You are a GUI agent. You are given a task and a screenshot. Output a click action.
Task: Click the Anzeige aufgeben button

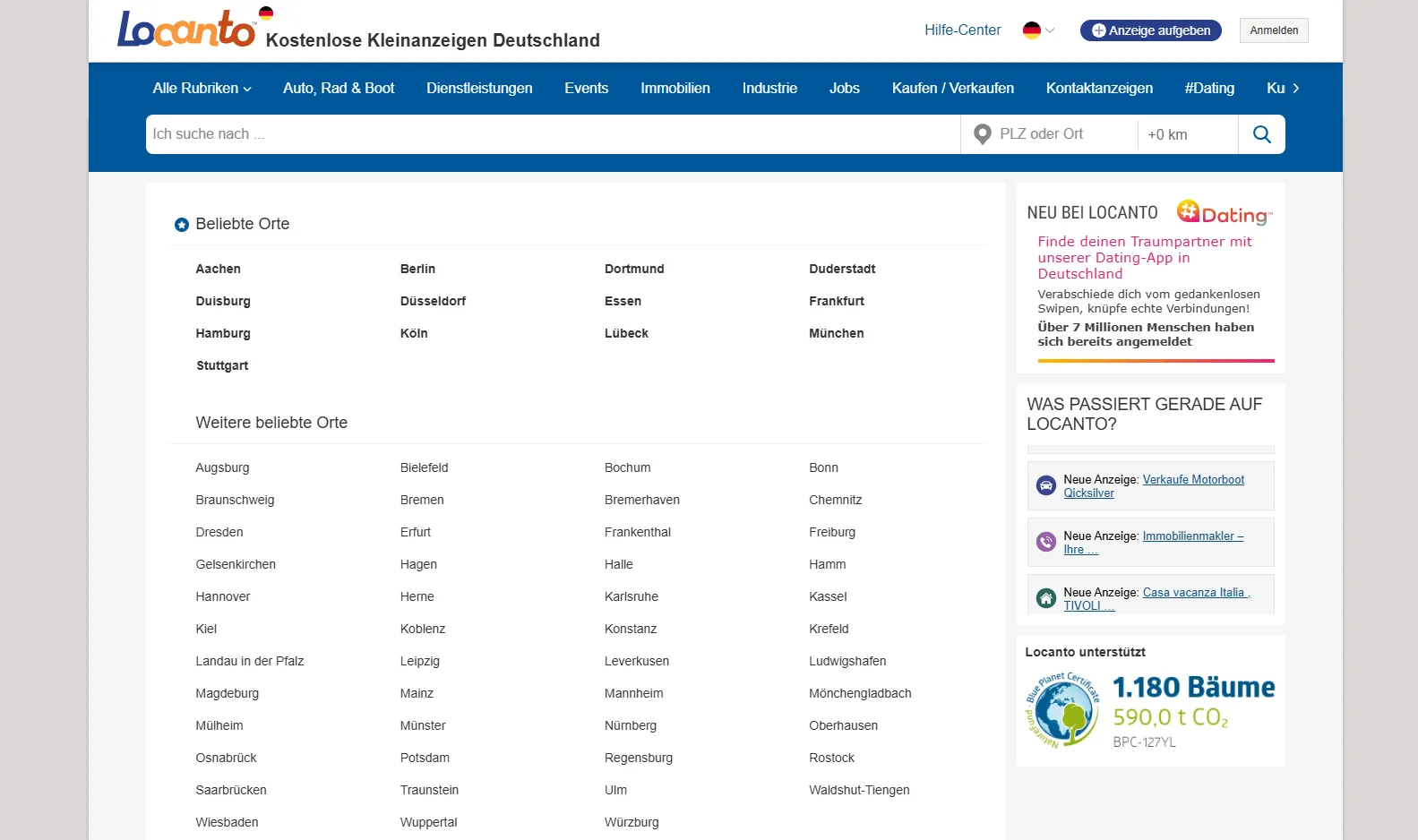pos(1150,30)
